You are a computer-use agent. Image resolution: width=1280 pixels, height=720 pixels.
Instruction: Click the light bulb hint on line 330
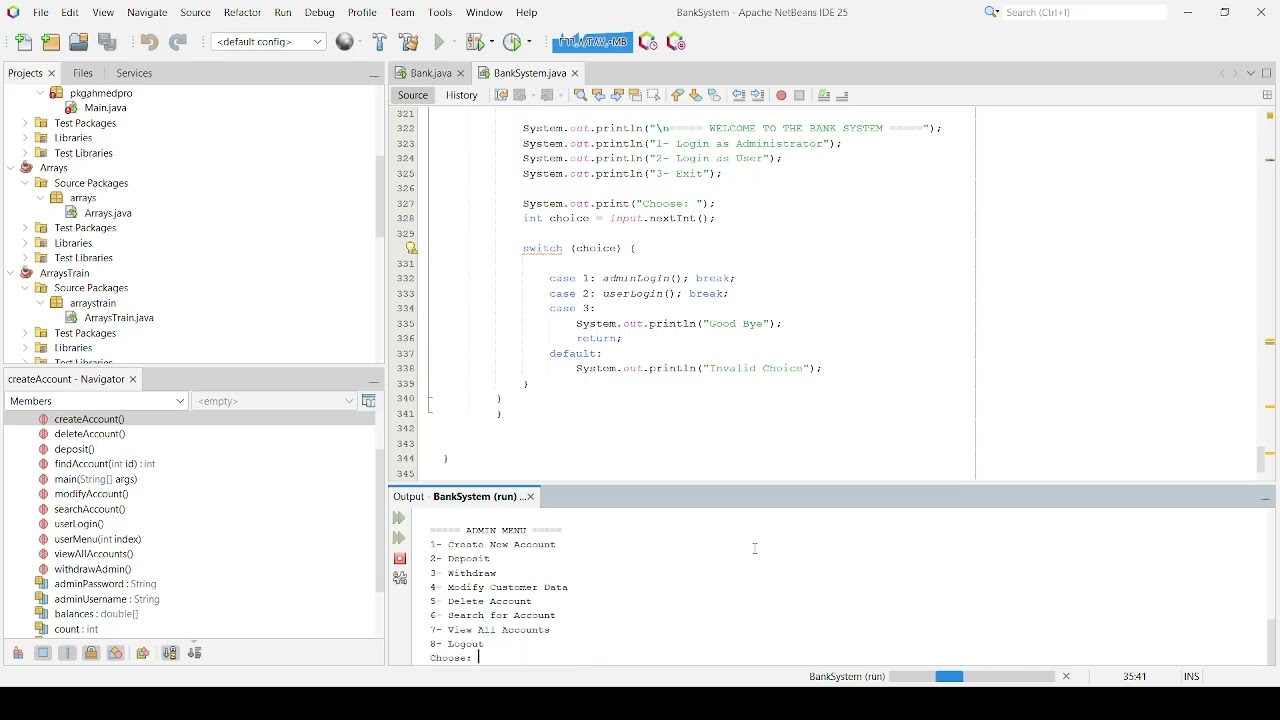410,248
